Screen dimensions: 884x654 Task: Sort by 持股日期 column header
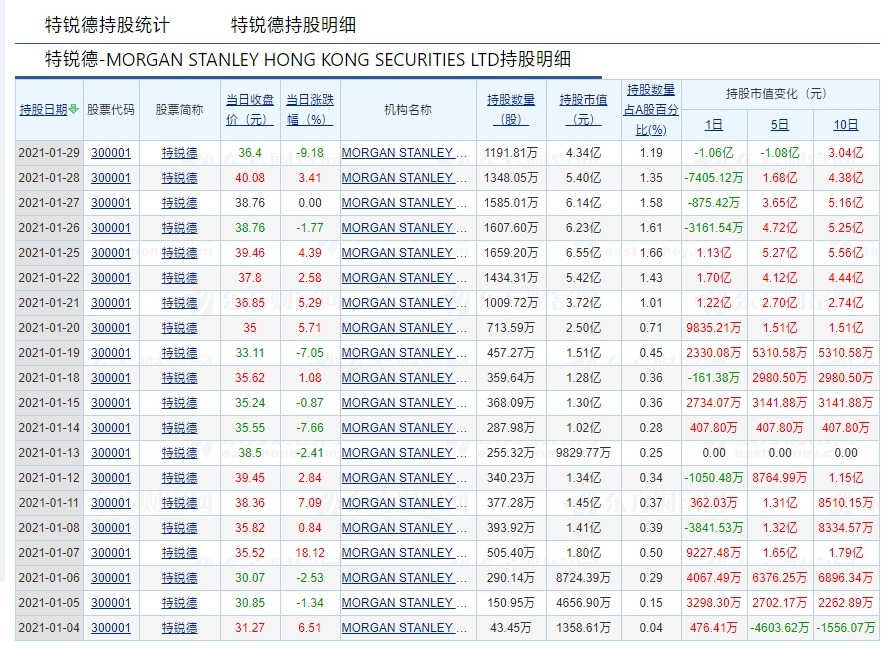(44, 109)
